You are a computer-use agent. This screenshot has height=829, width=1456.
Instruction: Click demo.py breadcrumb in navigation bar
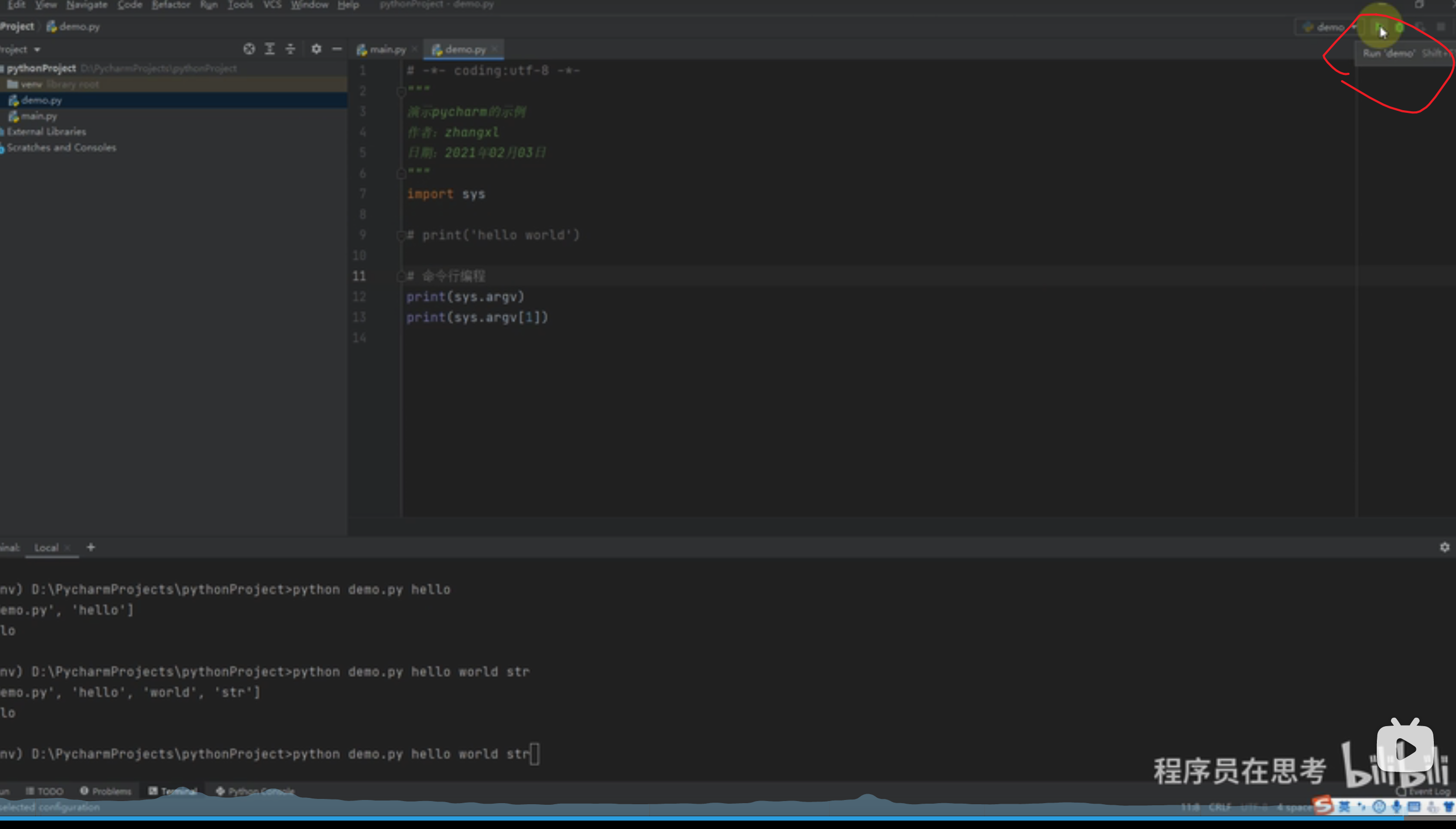tap(73, 27)
